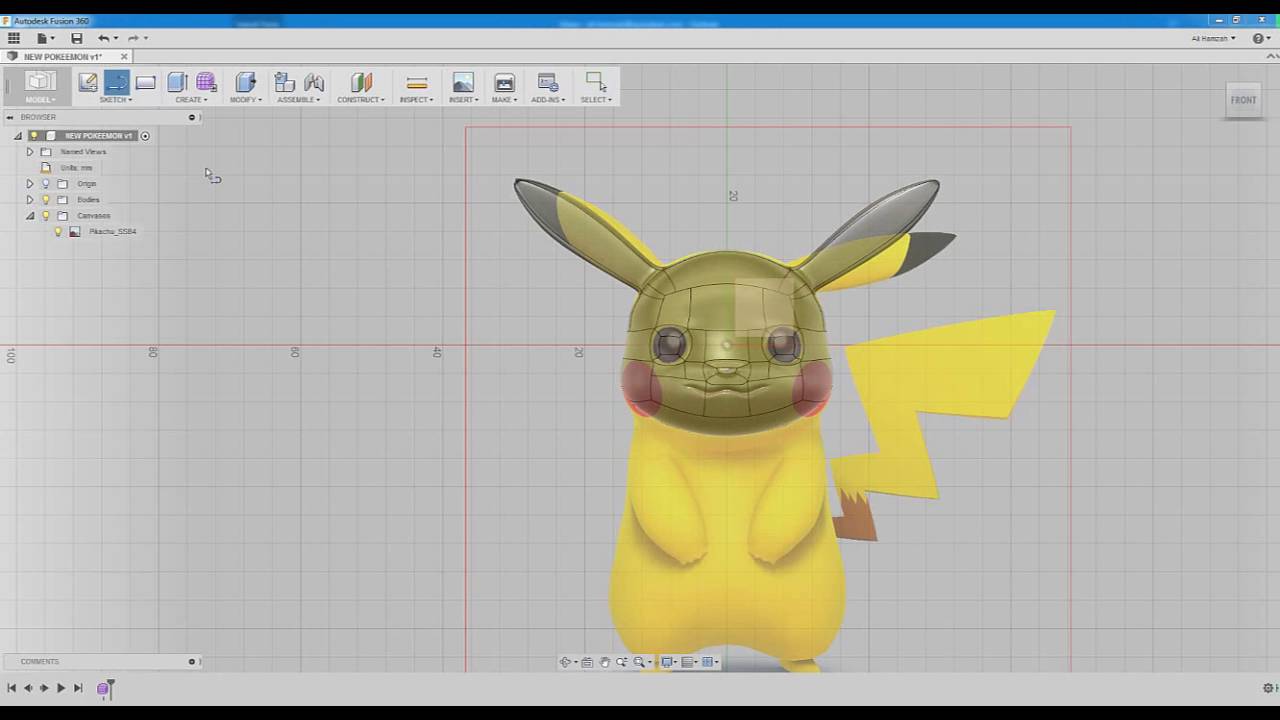This screenshot has height=720, width=1280.
Task: Click the activate radio beside NEW POKEEMON v1
Action: (145, 136)
